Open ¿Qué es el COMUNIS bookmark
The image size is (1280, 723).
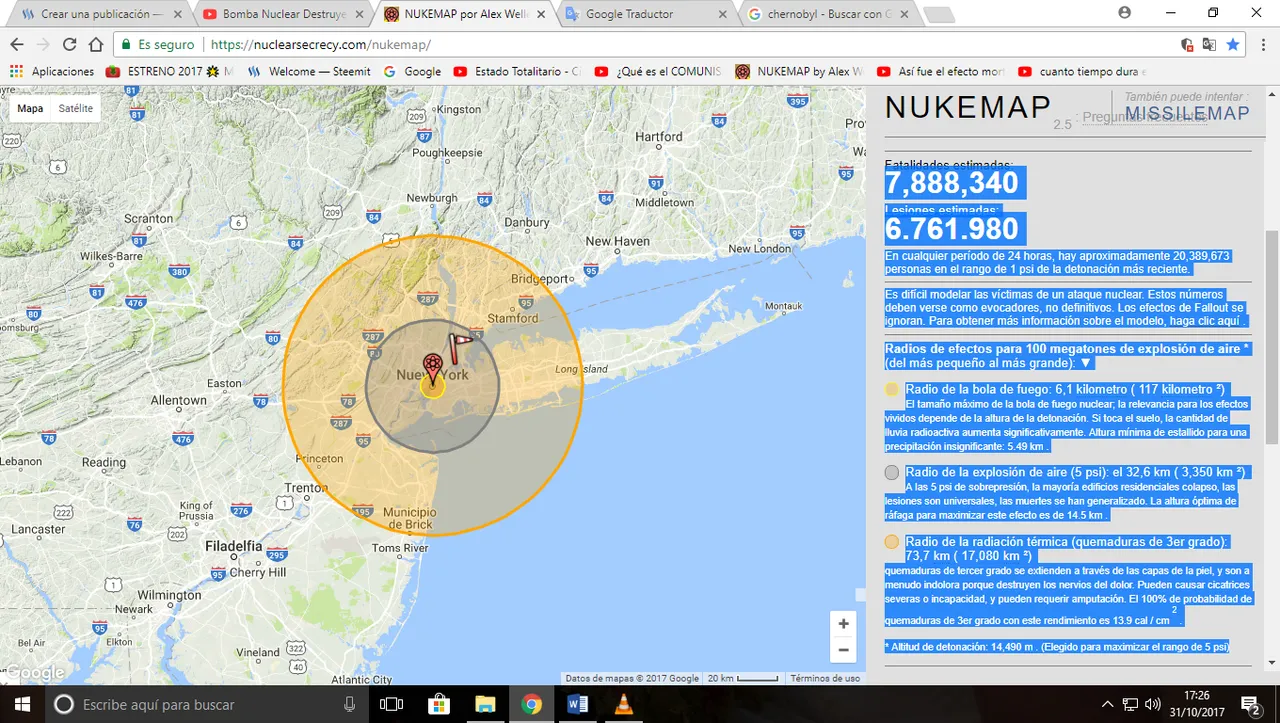[658, 72]
